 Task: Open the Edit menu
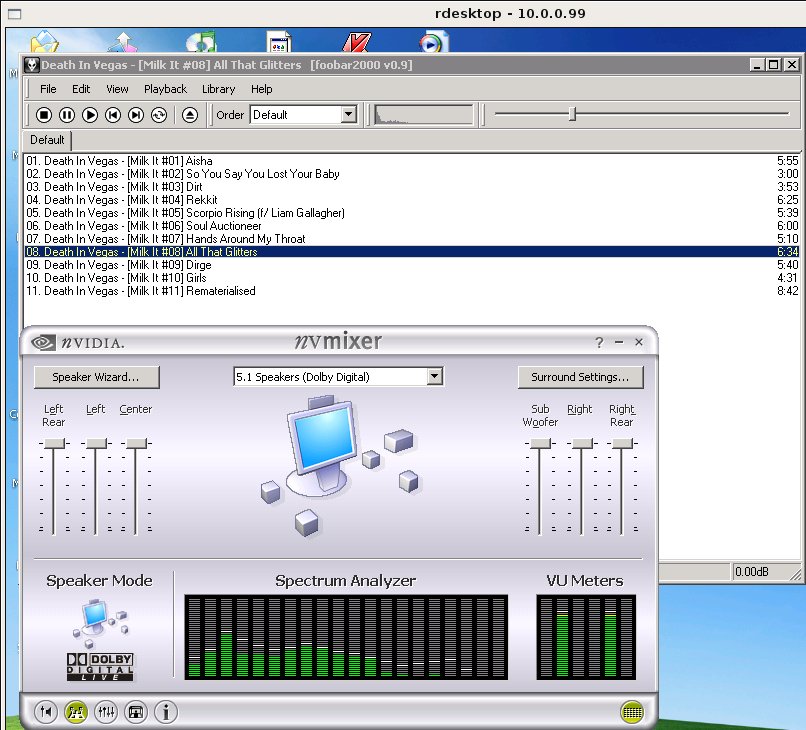click(81, 89)
